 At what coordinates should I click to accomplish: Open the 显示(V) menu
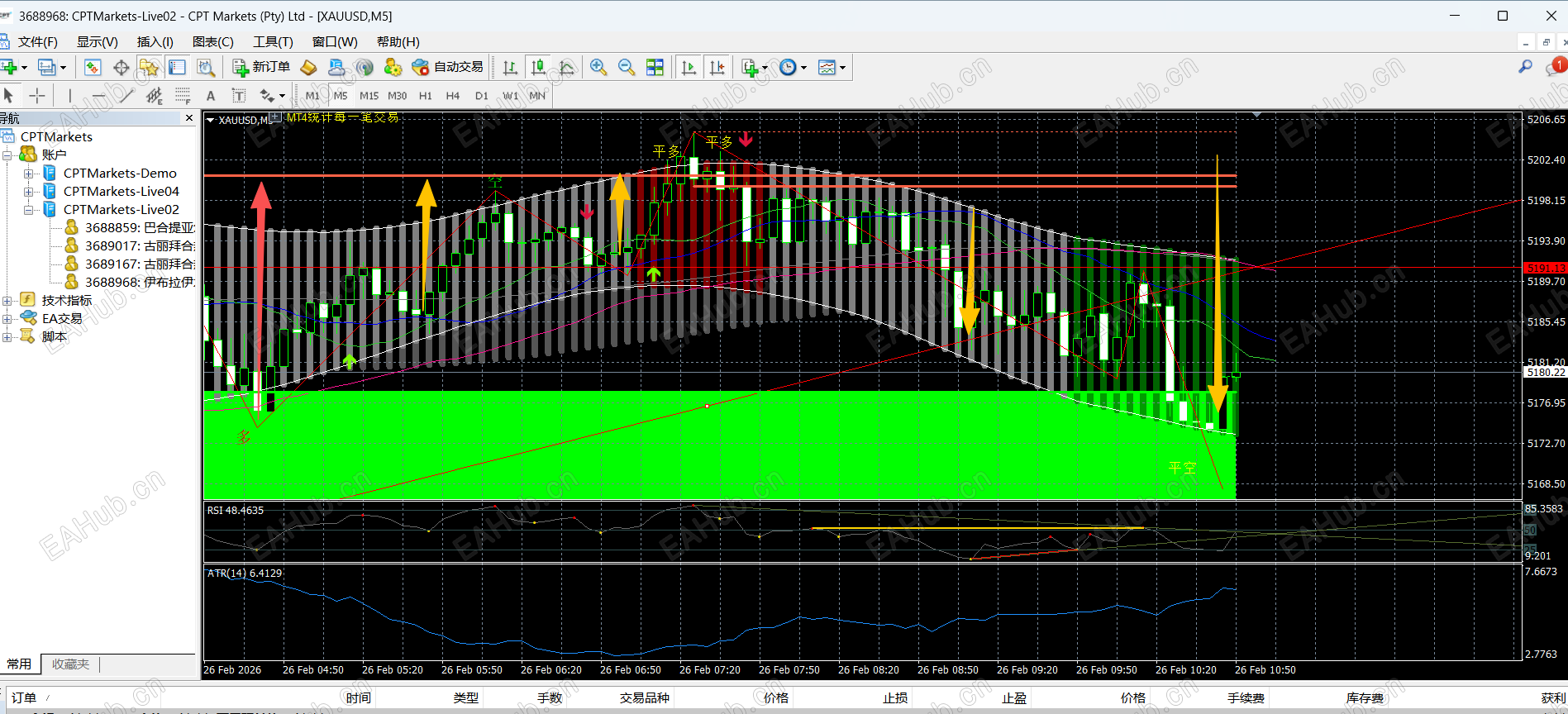[x=98, y=41]
